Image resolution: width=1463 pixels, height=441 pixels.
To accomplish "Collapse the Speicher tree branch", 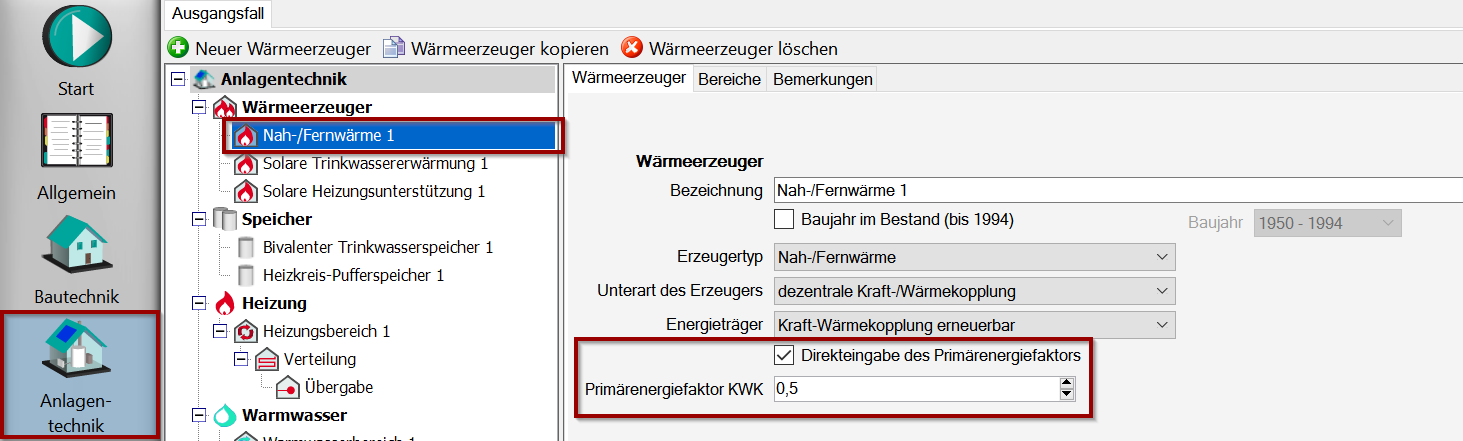I will [x=199, y=219].
